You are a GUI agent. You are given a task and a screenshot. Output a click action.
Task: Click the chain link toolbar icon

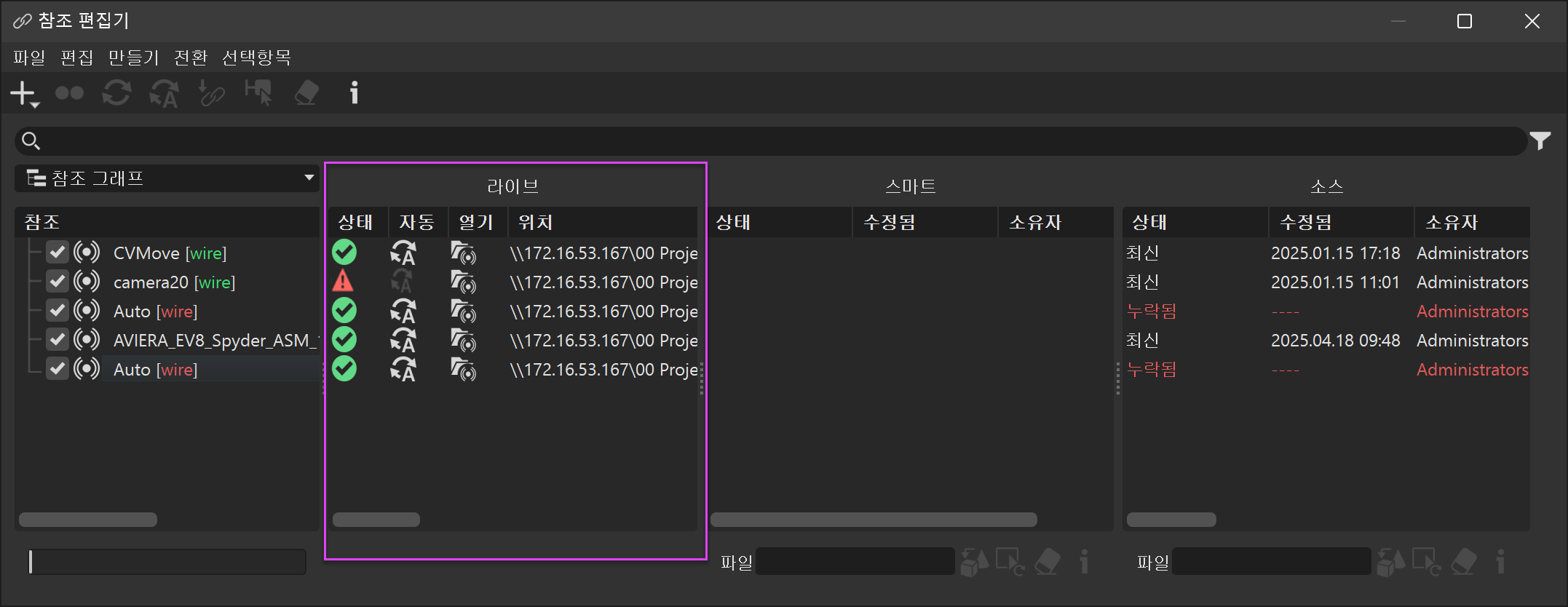coord(211,93)
